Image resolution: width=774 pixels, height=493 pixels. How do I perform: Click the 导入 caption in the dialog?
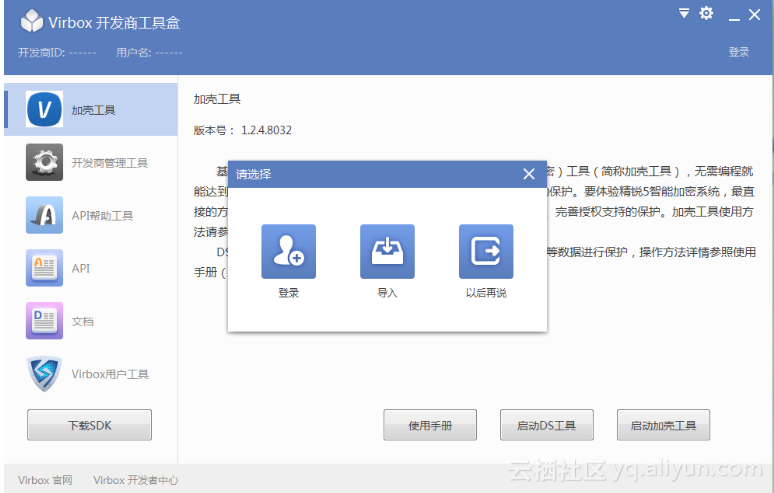[387, 293]
